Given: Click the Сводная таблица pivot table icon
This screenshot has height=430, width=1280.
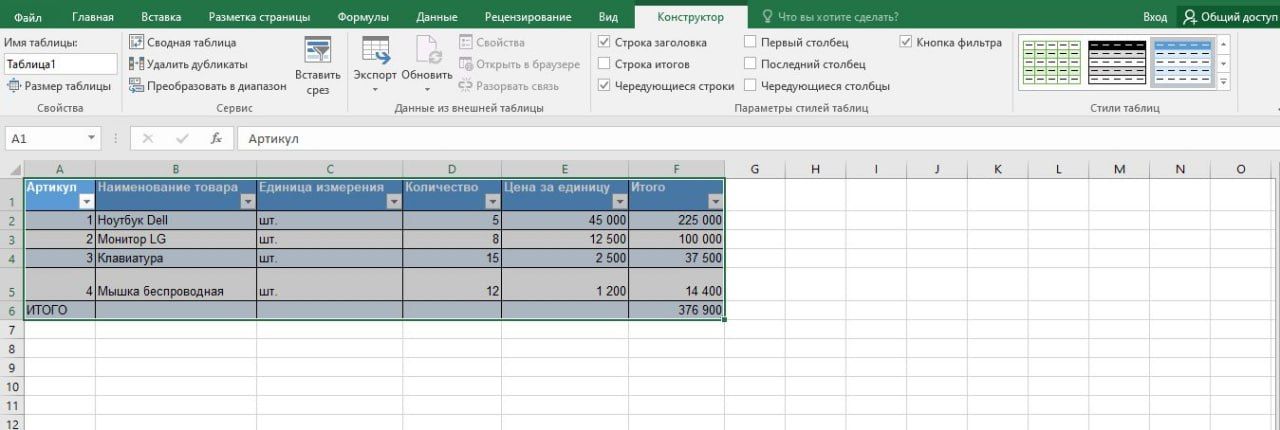Looking at the screenshot, I should (x=137, y=42).
